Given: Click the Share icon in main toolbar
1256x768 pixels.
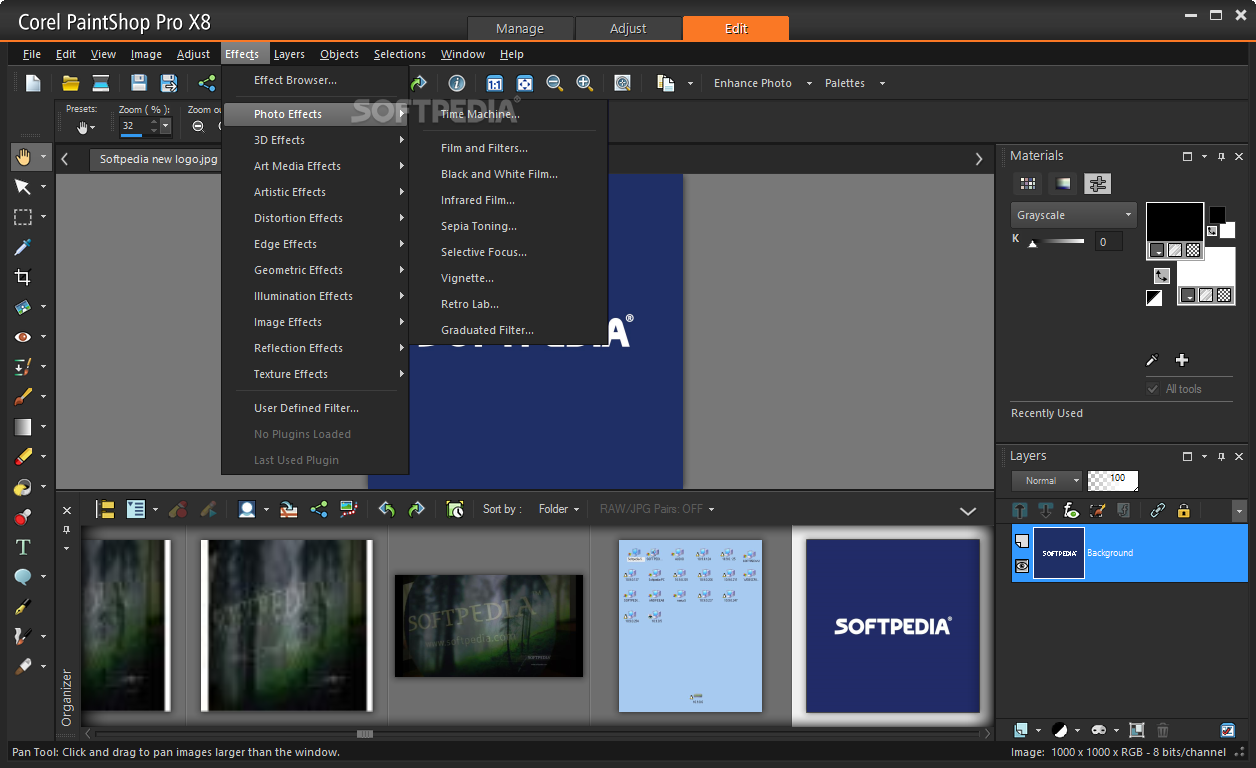Looking at the screenshot, I should (x=207, y=83).
